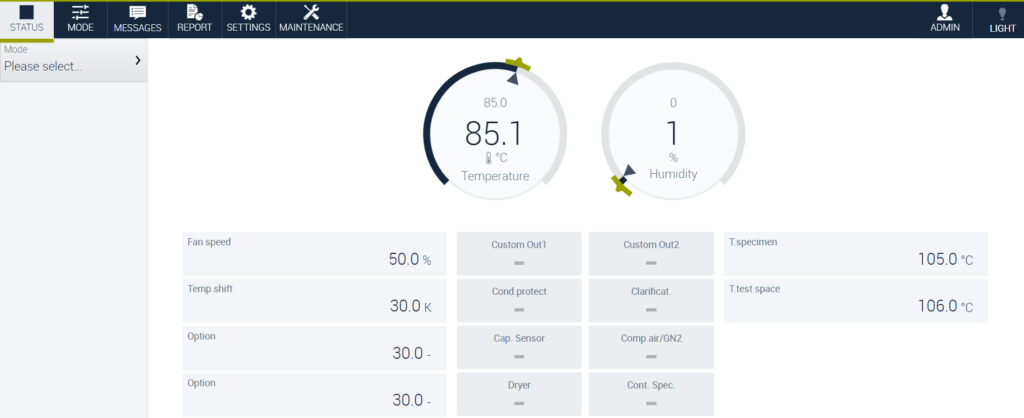
Task: Open the Maintenance tools icon
Action: point(310,13)
